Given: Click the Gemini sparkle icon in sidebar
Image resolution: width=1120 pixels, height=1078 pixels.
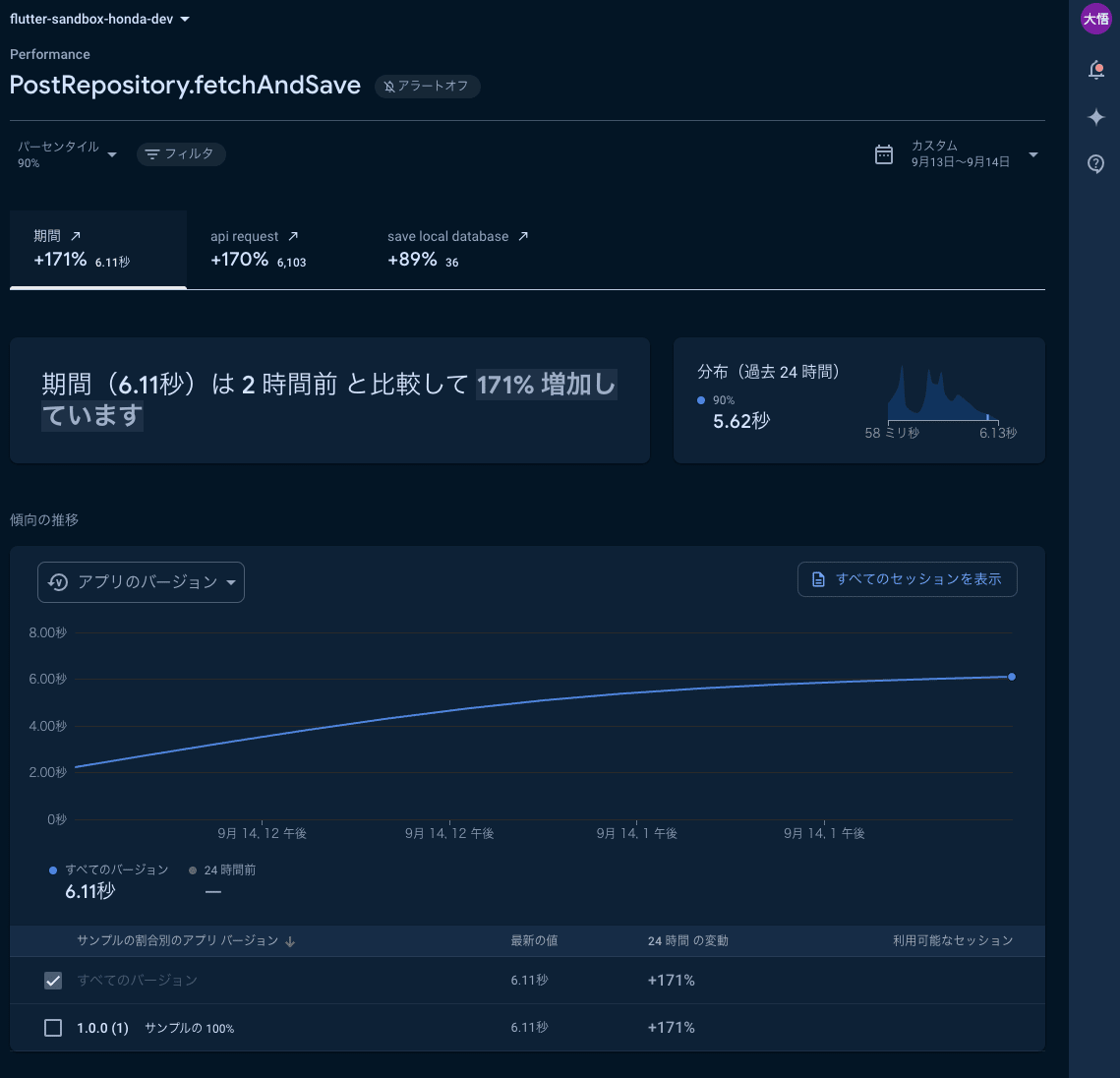Looking at the screenshot, I should 1095,116.
